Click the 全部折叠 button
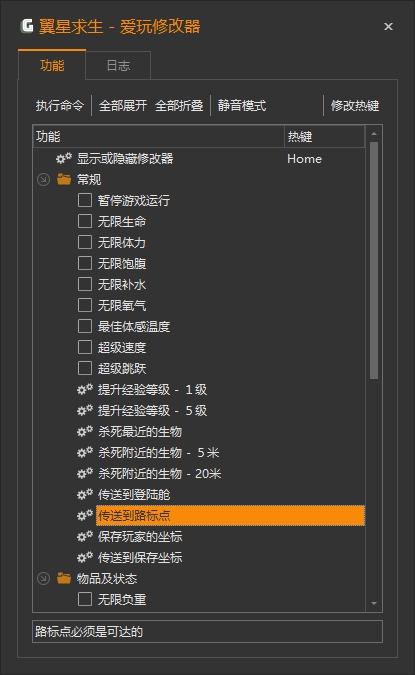Image resolution: width=415 pixels, height=675 pixels. click(179, 105)
